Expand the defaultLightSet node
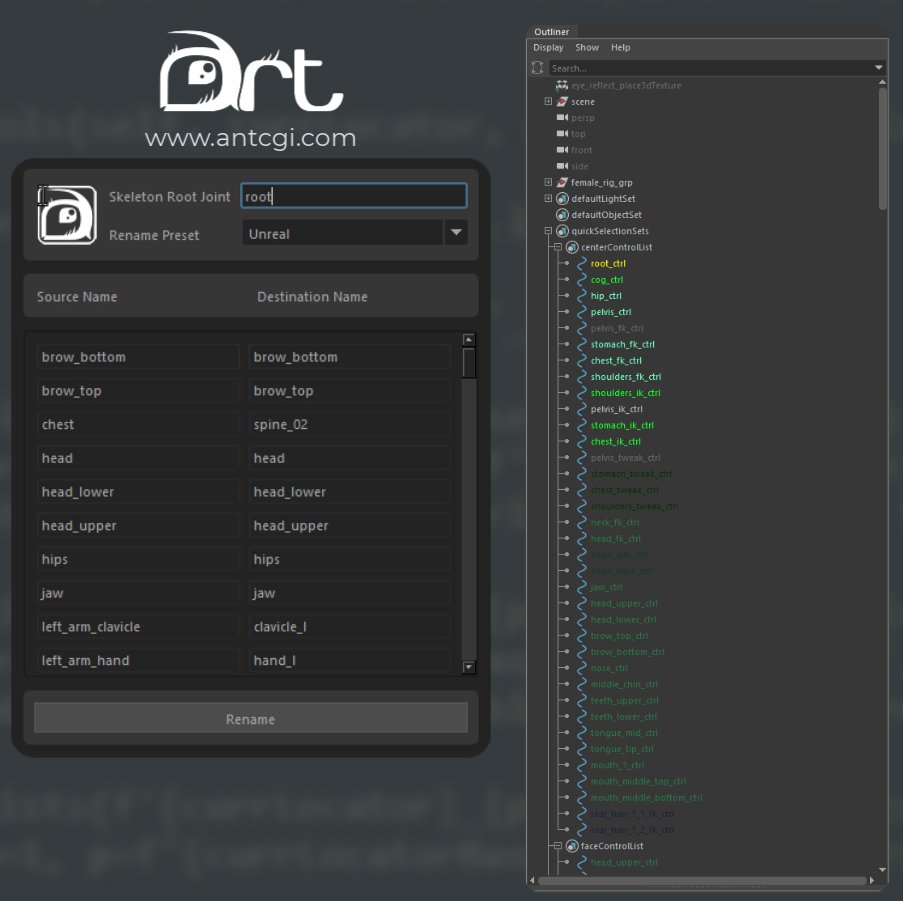This screenshot has height=901, width=903. (x=548, y=198)
